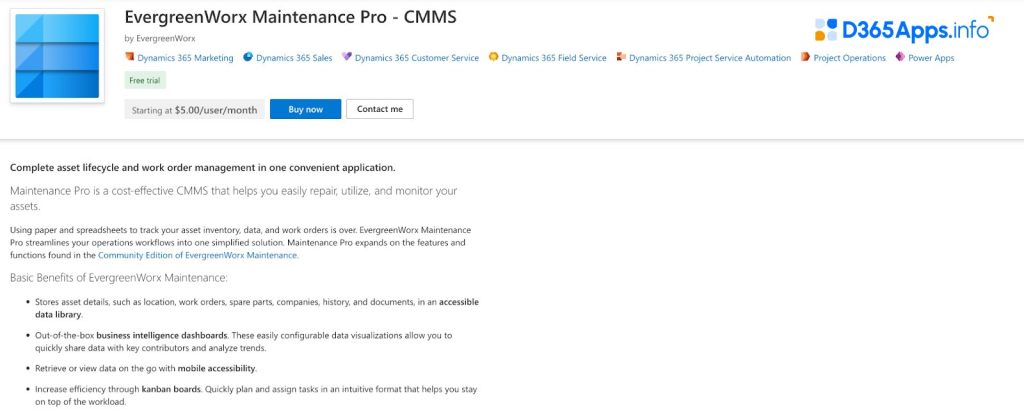
Task: Open the Project Operations link
Action: 849,58
